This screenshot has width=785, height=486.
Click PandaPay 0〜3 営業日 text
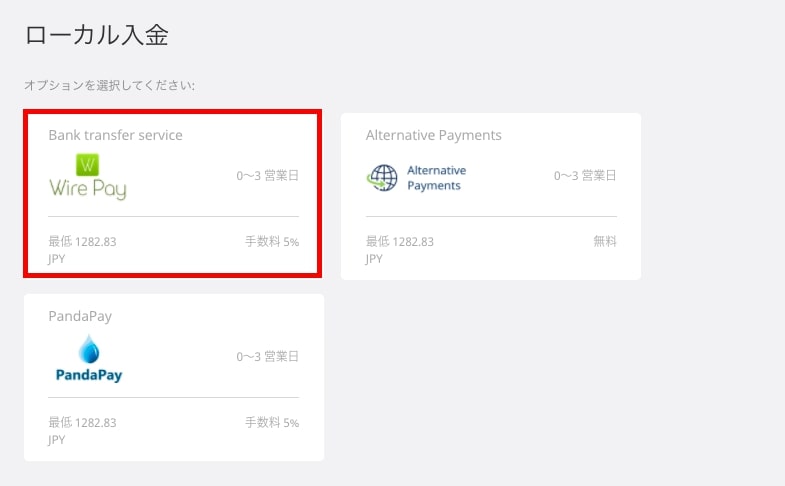pyautogui.click(x=267, y=356)
